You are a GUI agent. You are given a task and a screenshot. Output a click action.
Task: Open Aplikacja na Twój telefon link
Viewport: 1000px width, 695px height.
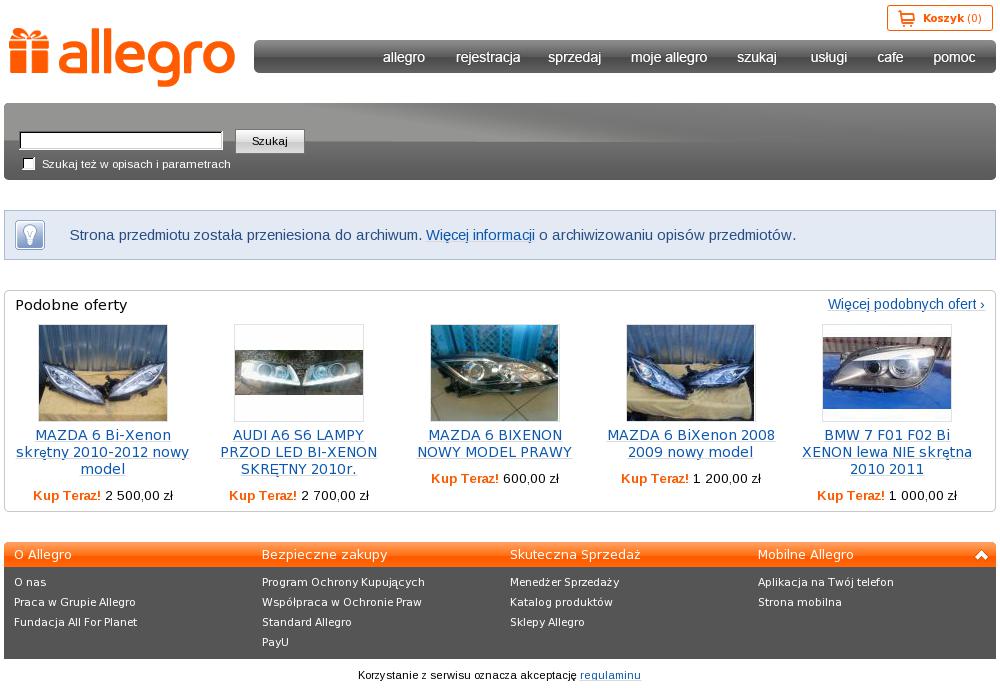click(x=825, y=582)
